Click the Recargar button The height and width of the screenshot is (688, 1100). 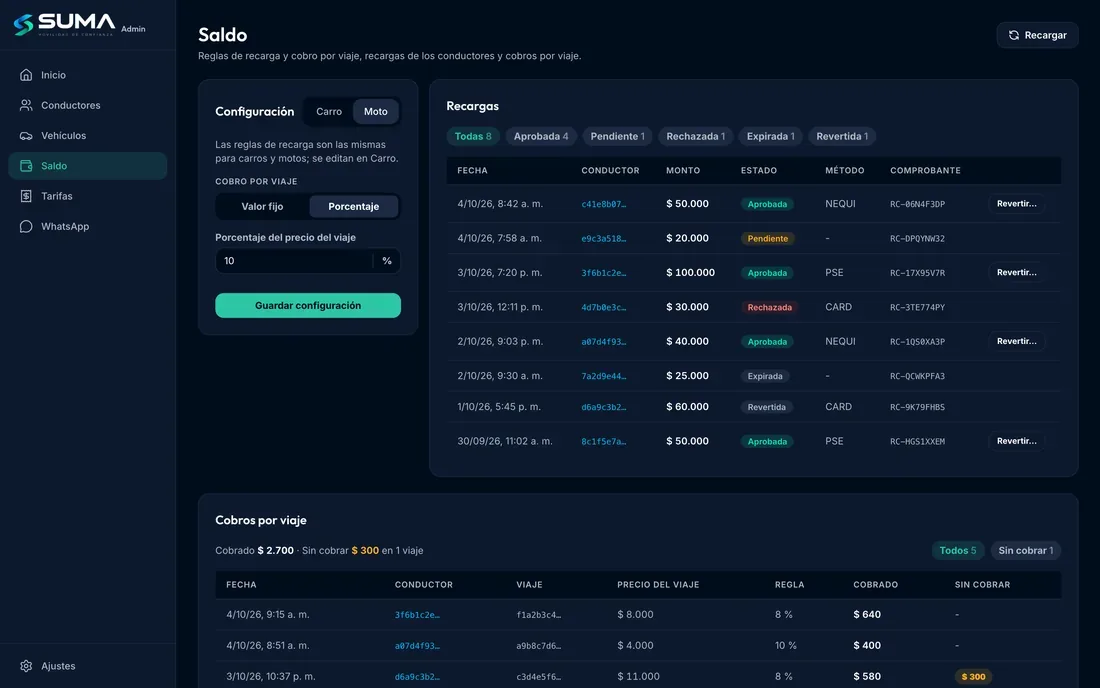coord(1038,35)
